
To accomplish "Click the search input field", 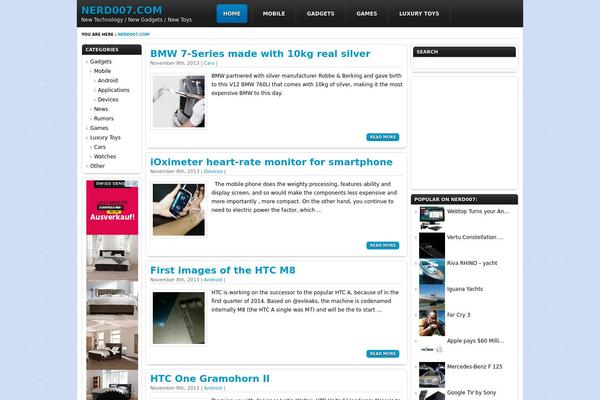I will click(x=464, y=64).
